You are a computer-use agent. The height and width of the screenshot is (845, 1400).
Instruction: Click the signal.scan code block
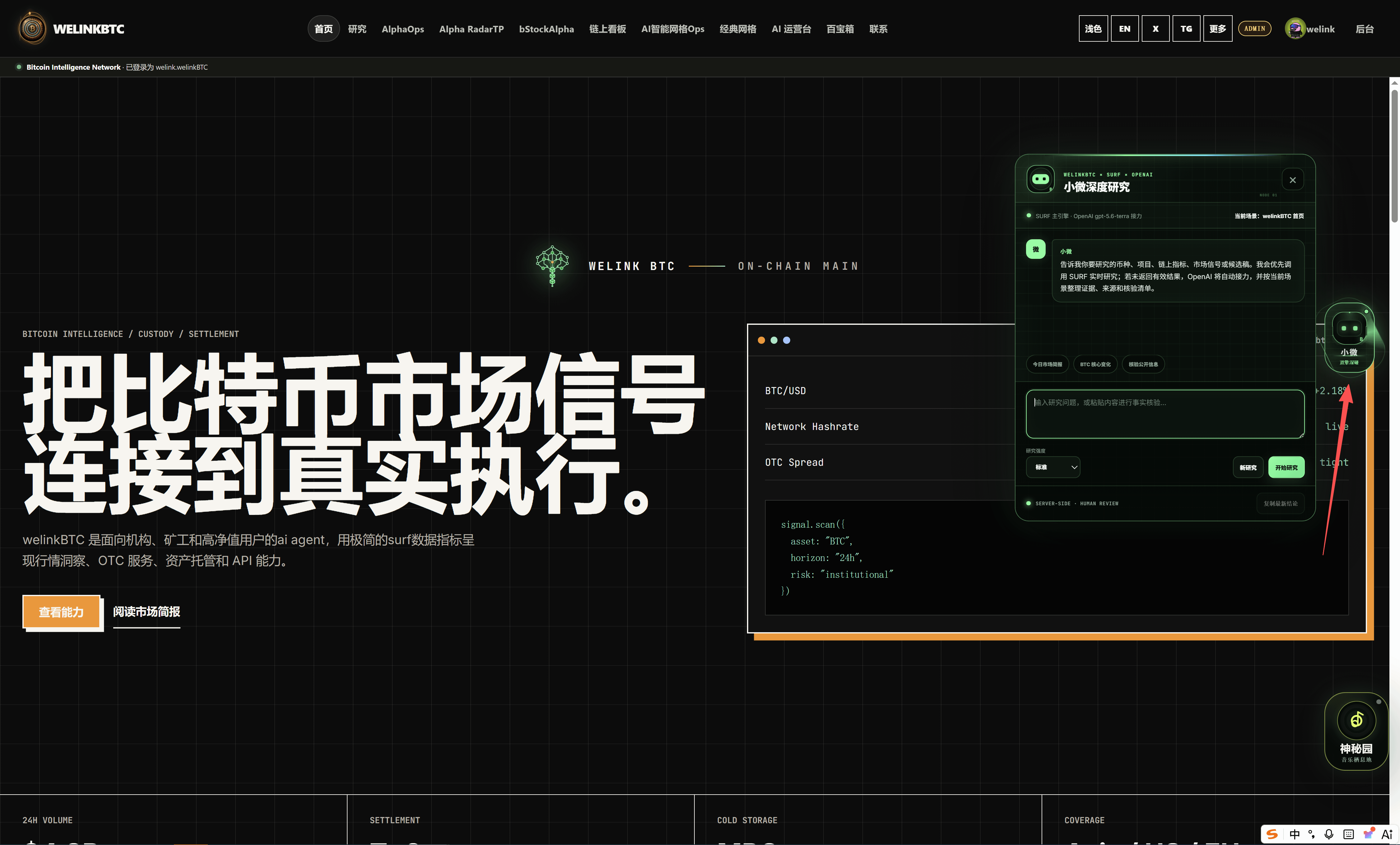click(x=1056, y=558)
